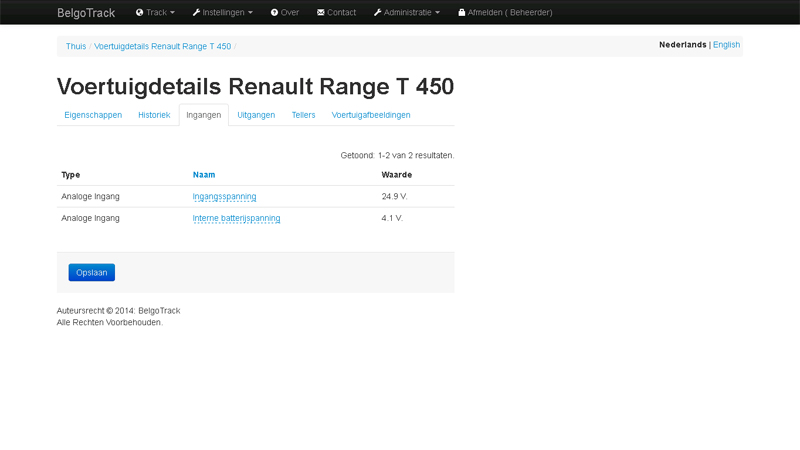Open the Voertuigafbeeldingen tab
This screenshot has width=800, height=450.
tap(371, 115)
